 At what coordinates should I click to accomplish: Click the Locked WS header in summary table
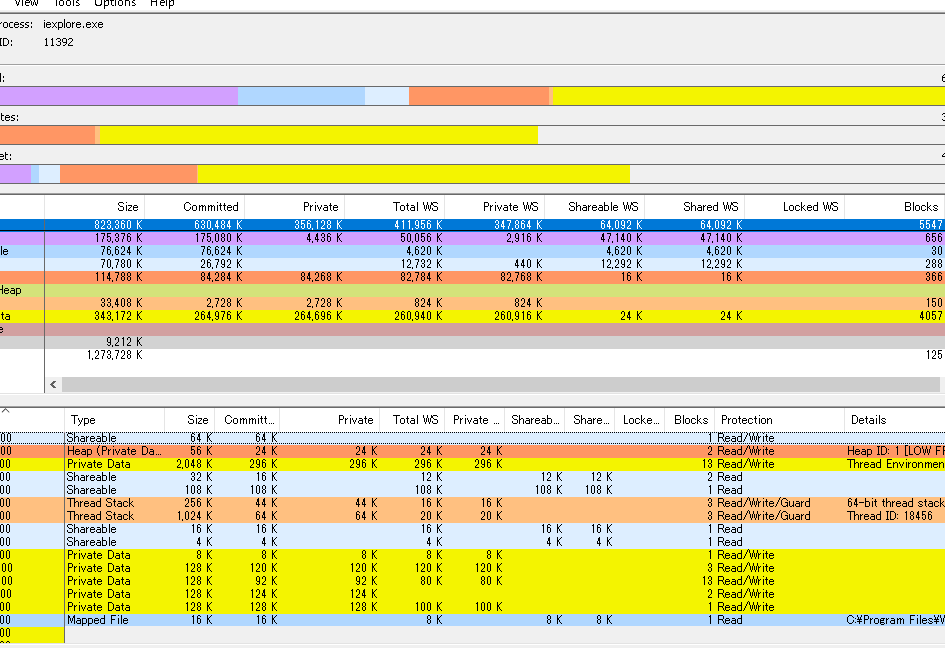810,207
